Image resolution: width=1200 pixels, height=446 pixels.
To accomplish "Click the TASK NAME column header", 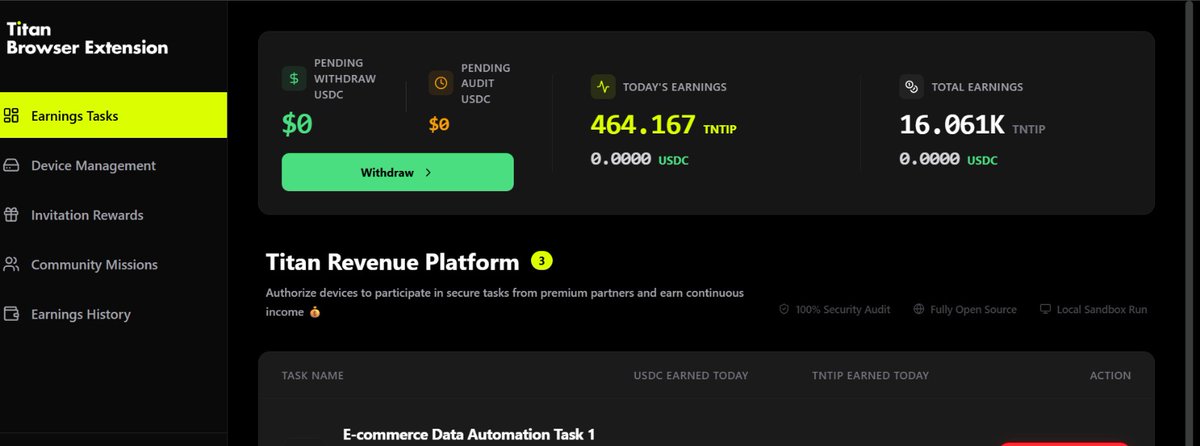I will coord(313,376).
